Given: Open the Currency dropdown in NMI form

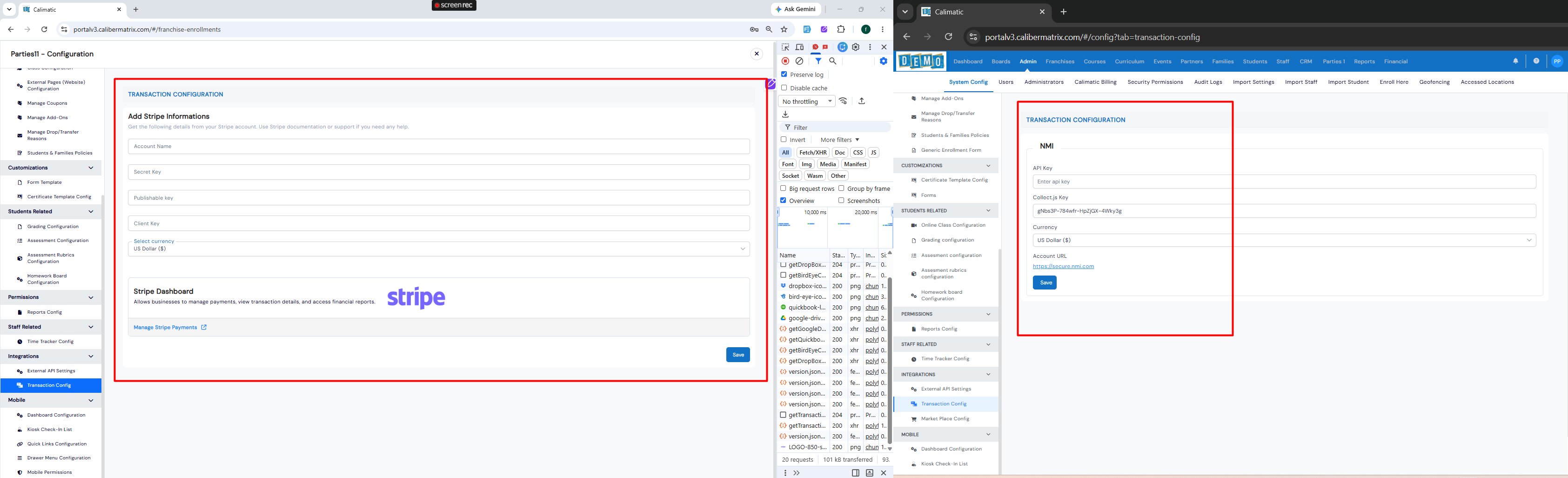Looking at the screenshot, I should (x=1284, y=240).
